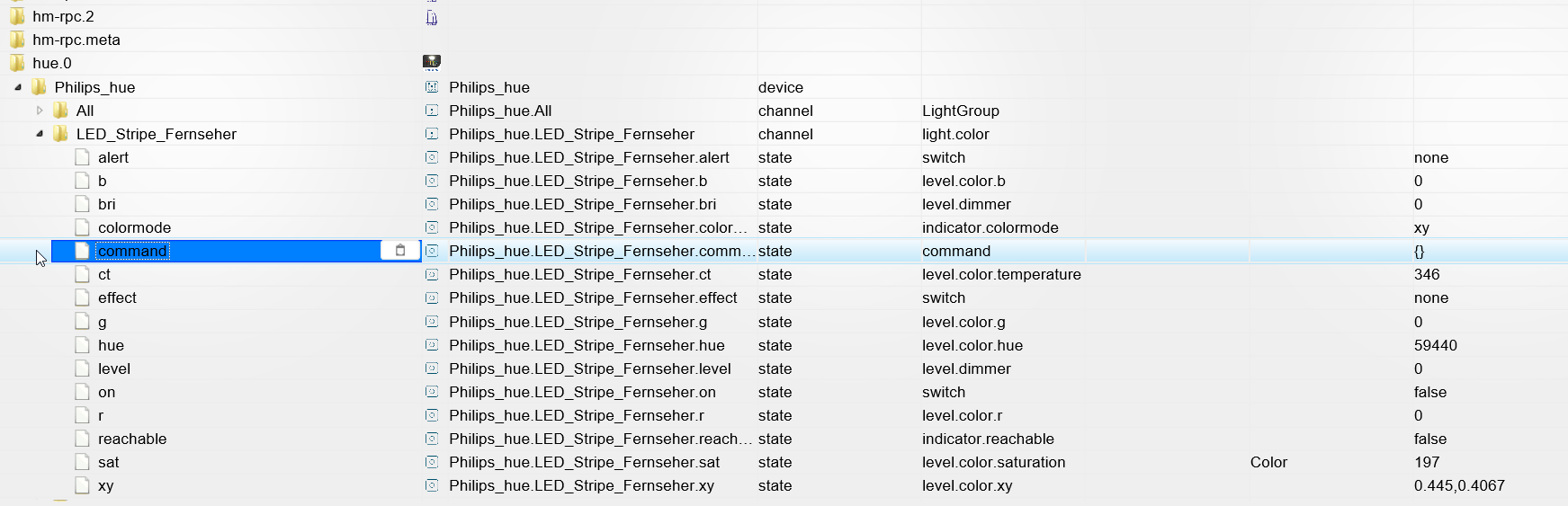Click the Color cell in sat row
This screenshot has width=1568, height=506.
tap(1268, 462)
